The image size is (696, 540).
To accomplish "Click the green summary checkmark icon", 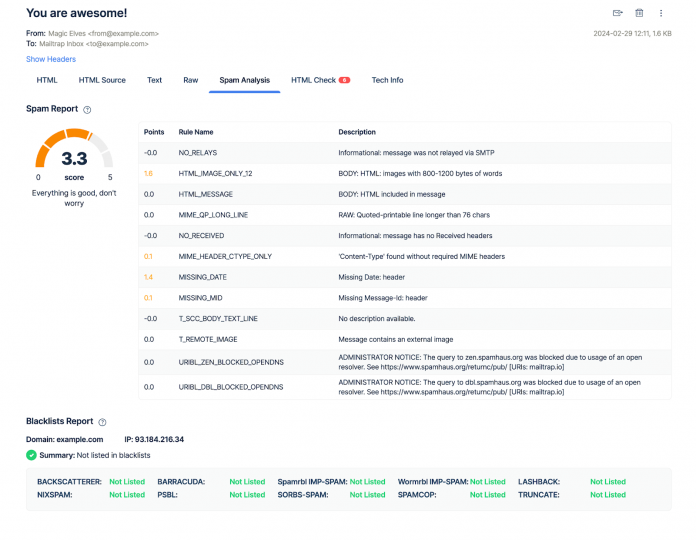I will point(31,456).
